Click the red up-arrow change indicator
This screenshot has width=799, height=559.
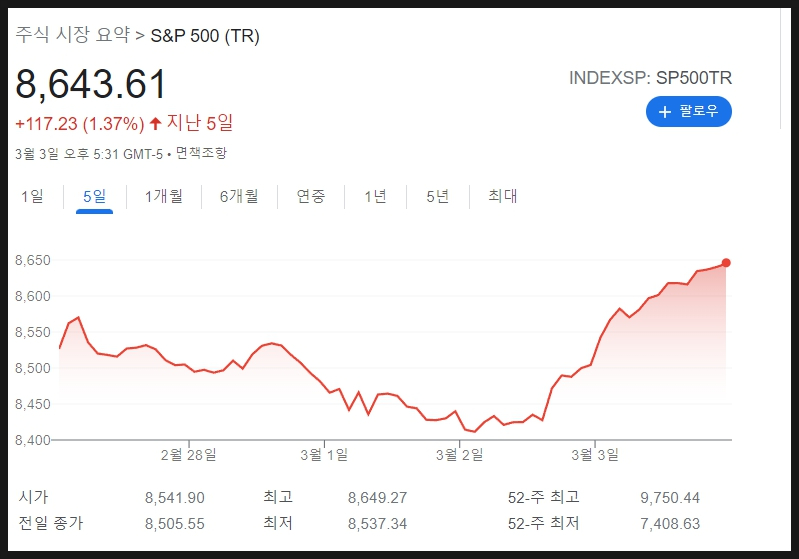[155, 123]
